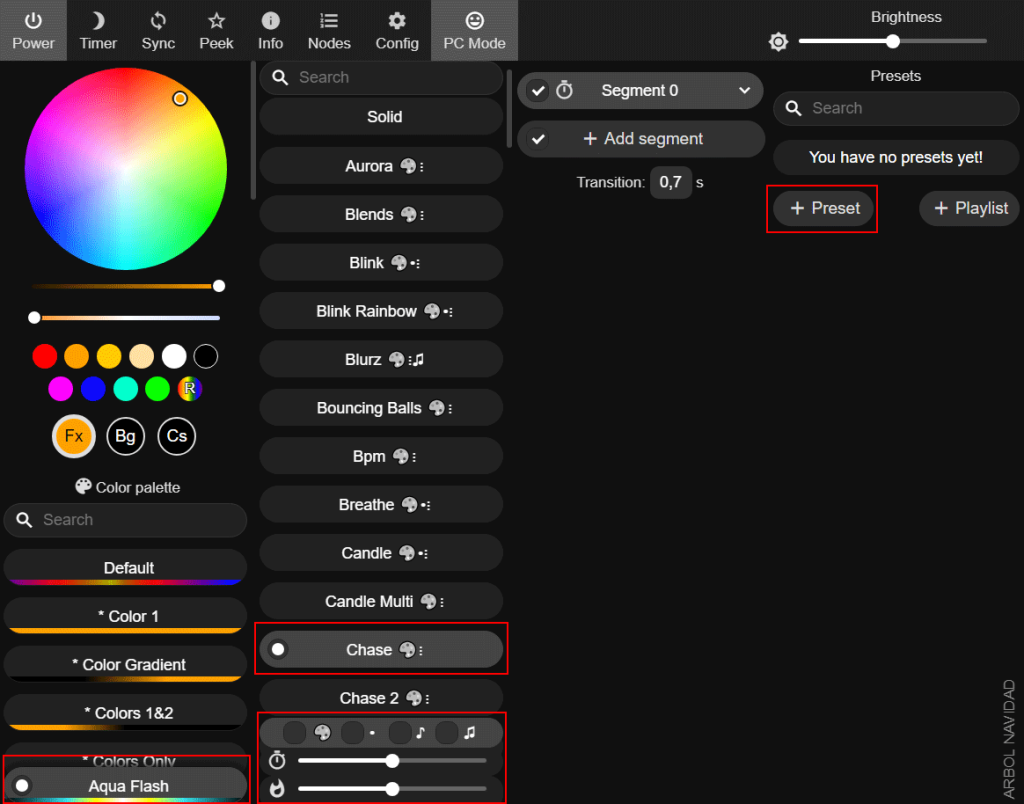The width and height of the screenshot is (1024, 804).
Task: Choose the Aurora effect
Action: coord(381,166)
